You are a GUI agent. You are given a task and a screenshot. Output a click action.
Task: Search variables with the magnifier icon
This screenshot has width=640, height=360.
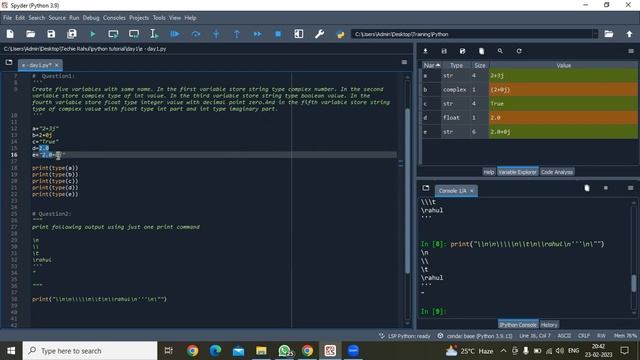pos(500,51)
